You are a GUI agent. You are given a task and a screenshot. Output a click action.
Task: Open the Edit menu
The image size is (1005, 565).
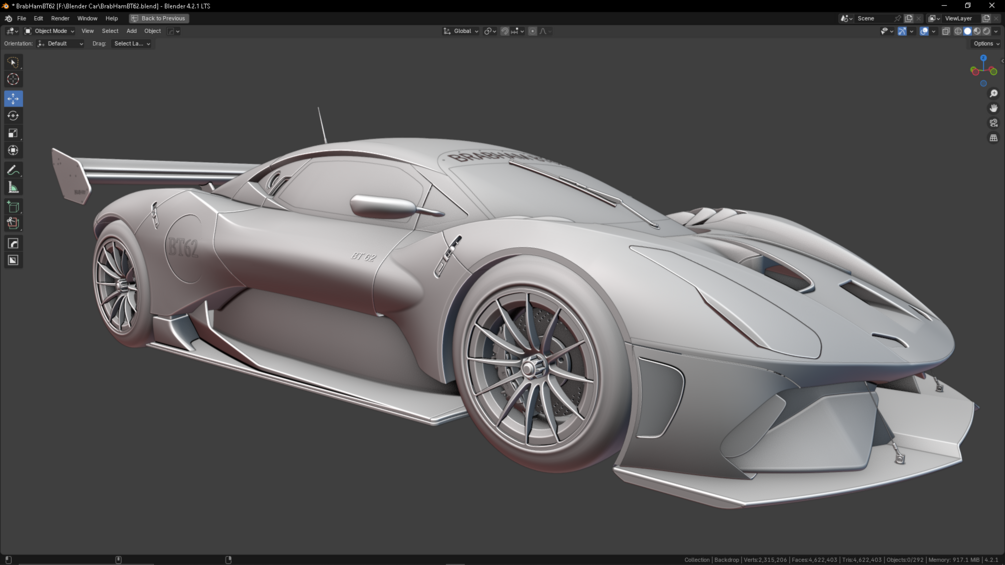click(38, 19)
